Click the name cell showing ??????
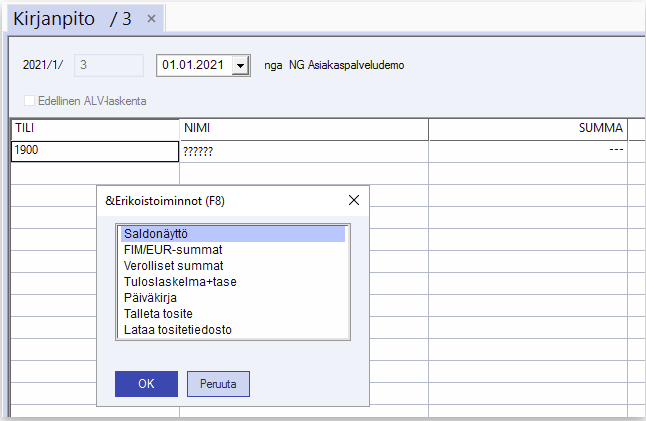The height and width of the screenshot is (421, 646). (x=303, y=151)
